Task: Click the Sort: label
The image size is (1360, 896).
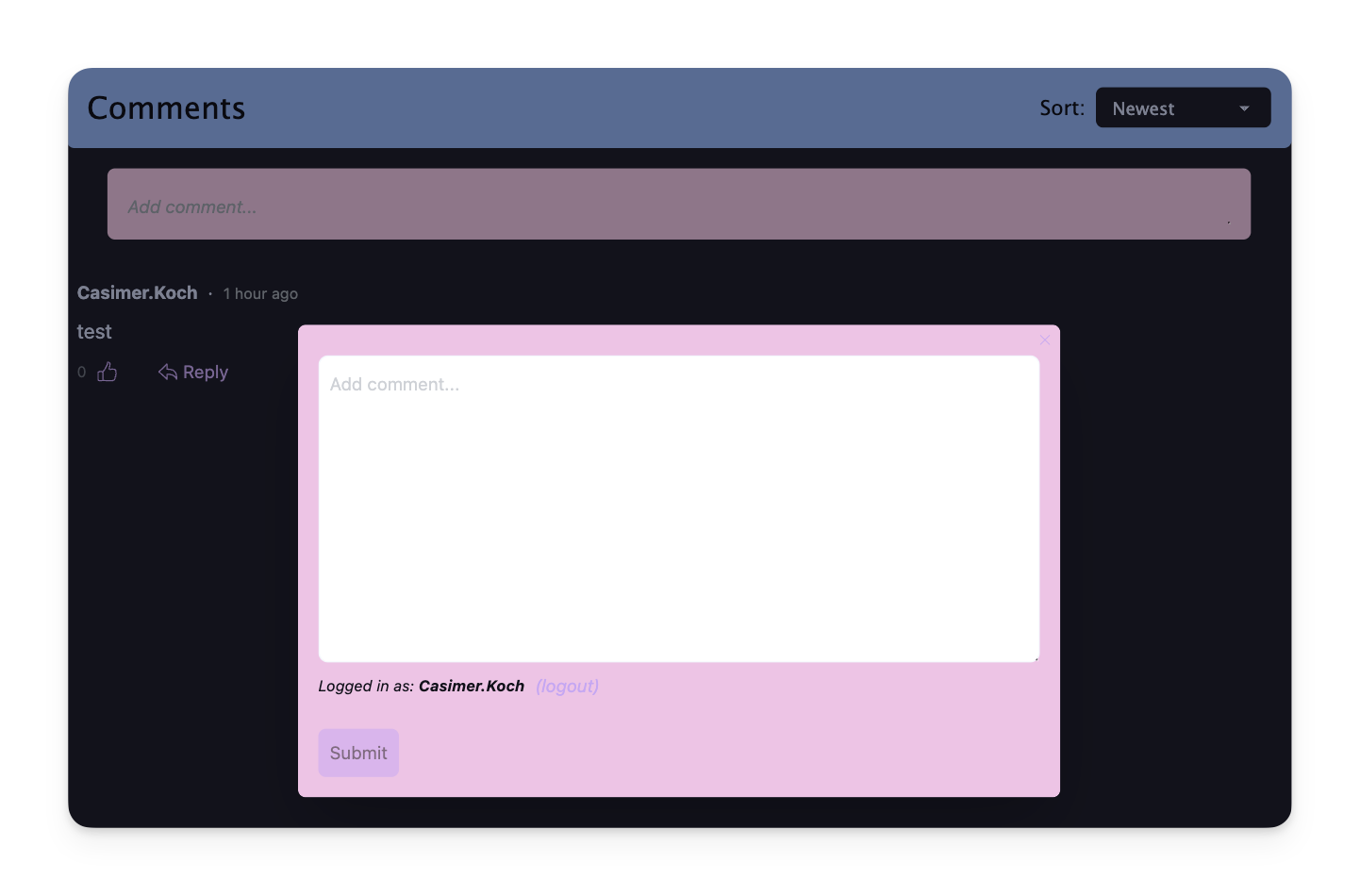Action: click(x=1062, y=108)
